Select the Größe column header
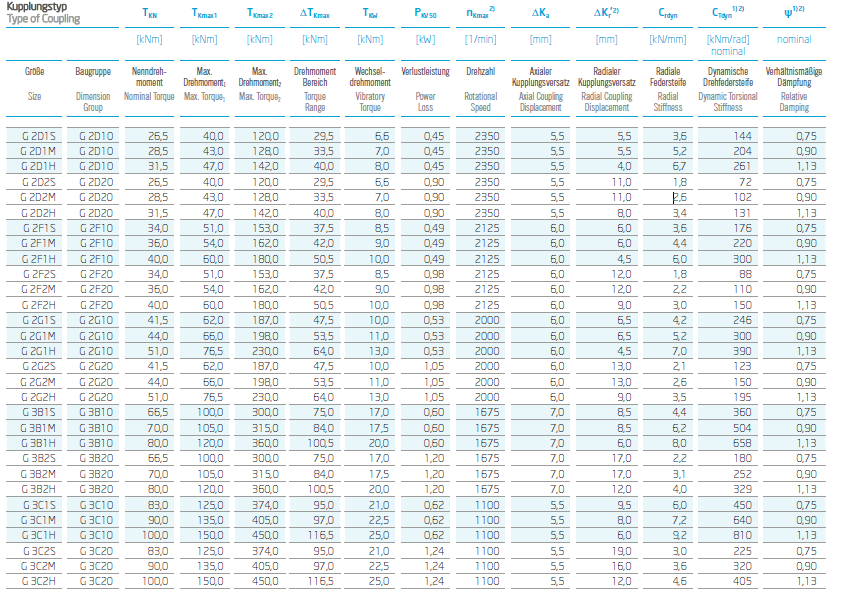The width and height of the screenshot is (841, 594). (33, 71)
